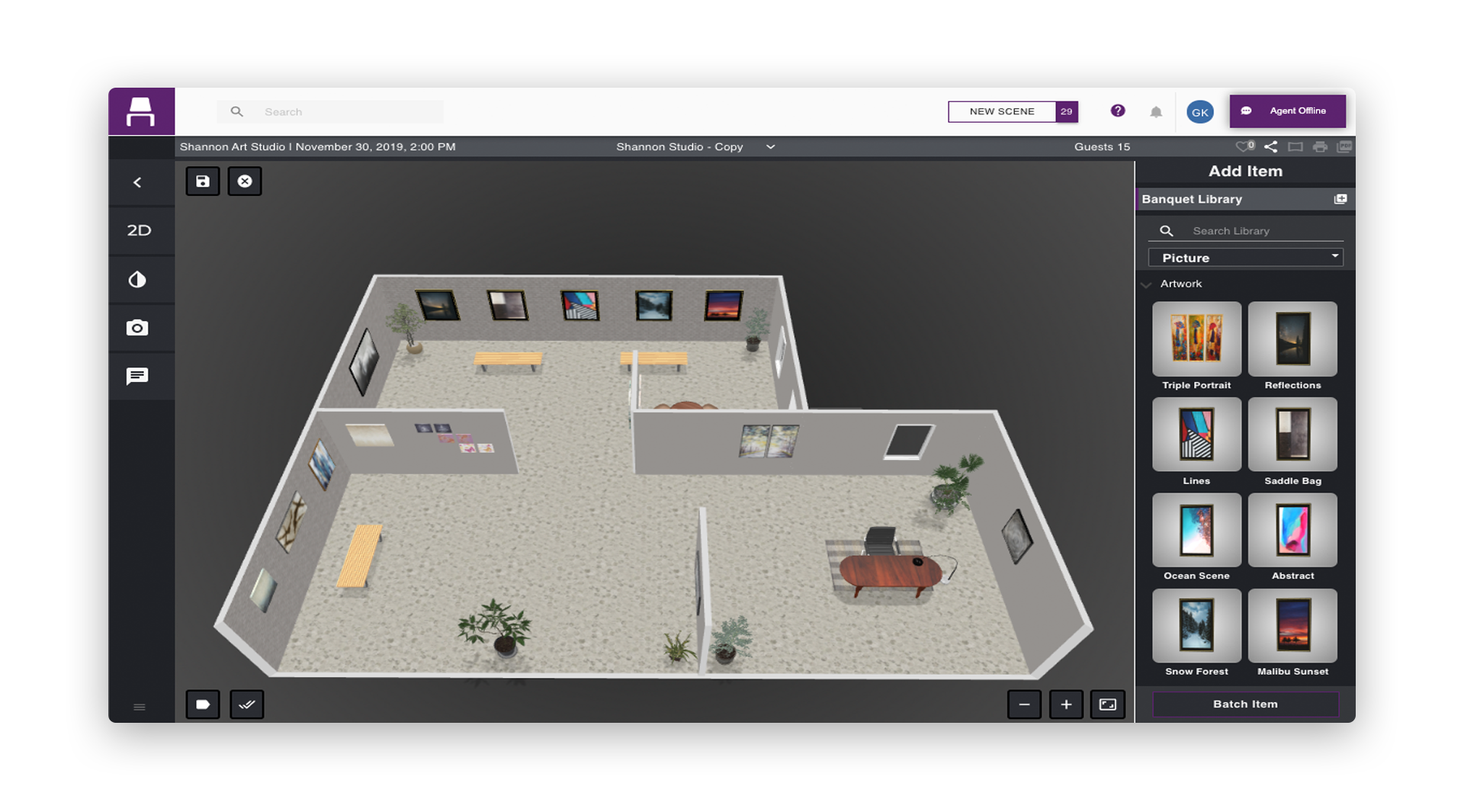Take a snapshot with the camera icon
1464x812 pixels.
tap(137, 328)
